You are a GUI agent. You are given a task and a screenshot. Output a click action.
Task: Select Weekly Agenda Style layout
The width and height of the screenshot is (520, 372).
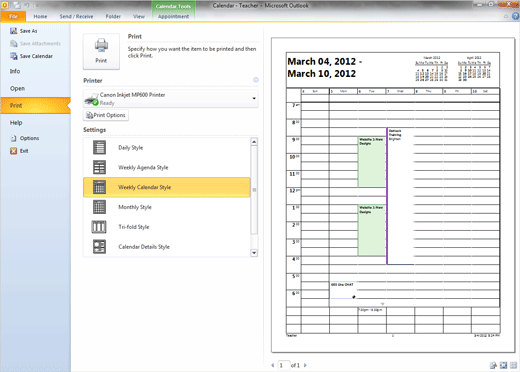click(166, 167)
